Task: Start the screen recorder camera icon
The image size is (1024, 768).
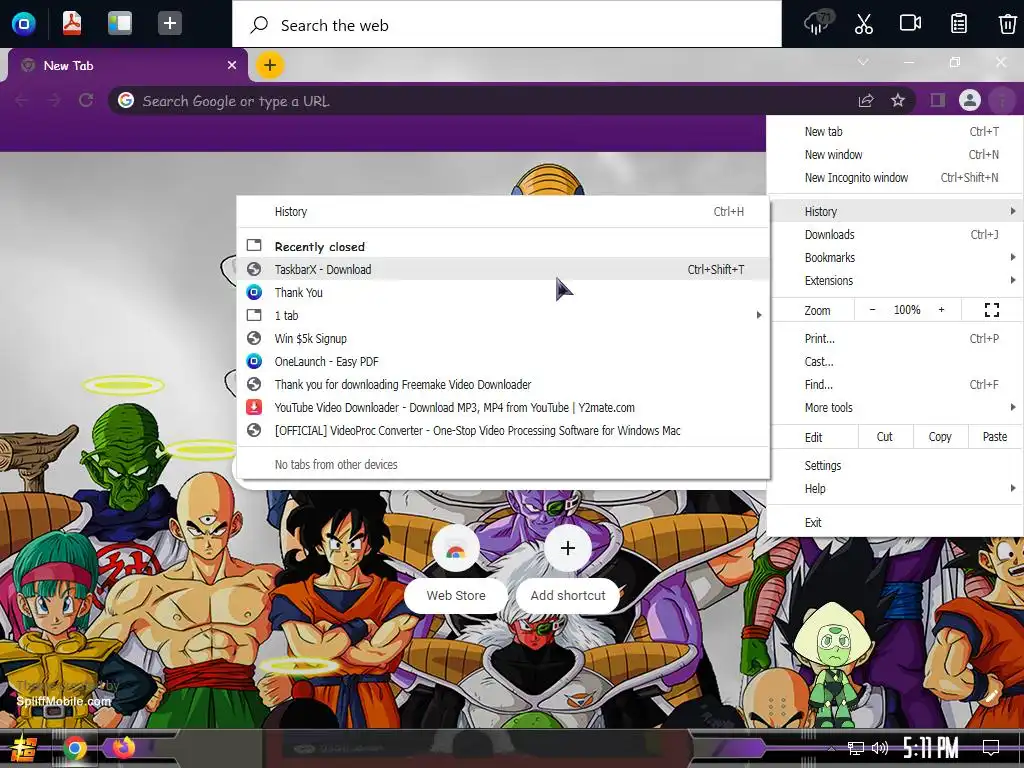Action: (x=910, y=24)
